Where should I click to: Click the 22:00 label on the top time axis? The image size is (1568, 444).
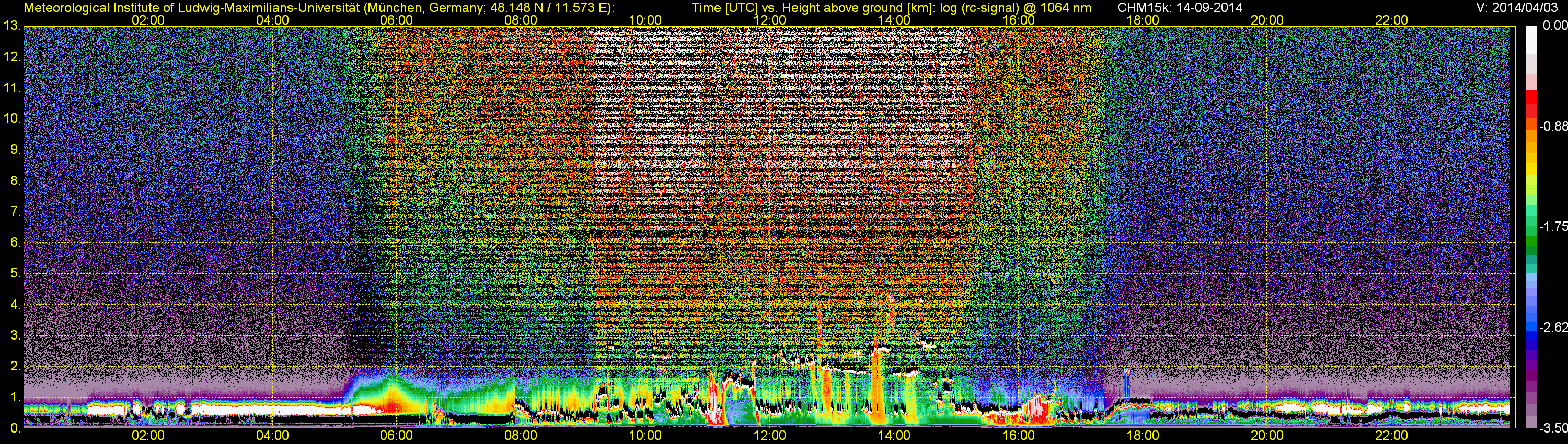point(1391,20)
